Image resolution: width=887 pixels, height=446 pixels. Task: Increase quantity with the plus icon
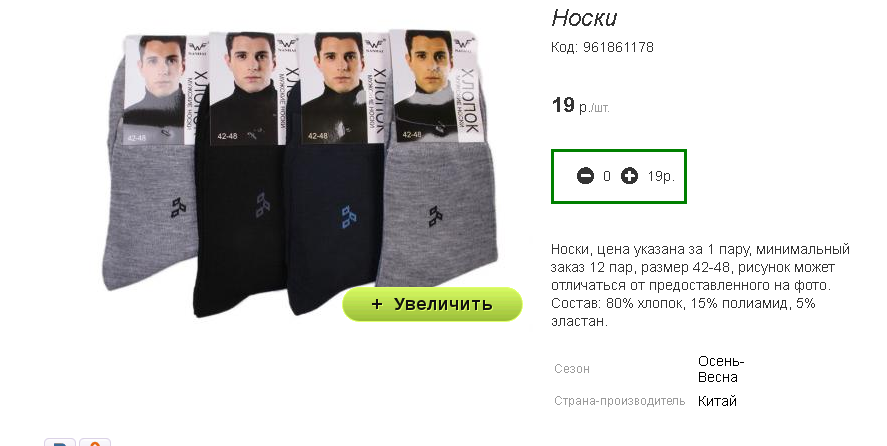[629, 176]
